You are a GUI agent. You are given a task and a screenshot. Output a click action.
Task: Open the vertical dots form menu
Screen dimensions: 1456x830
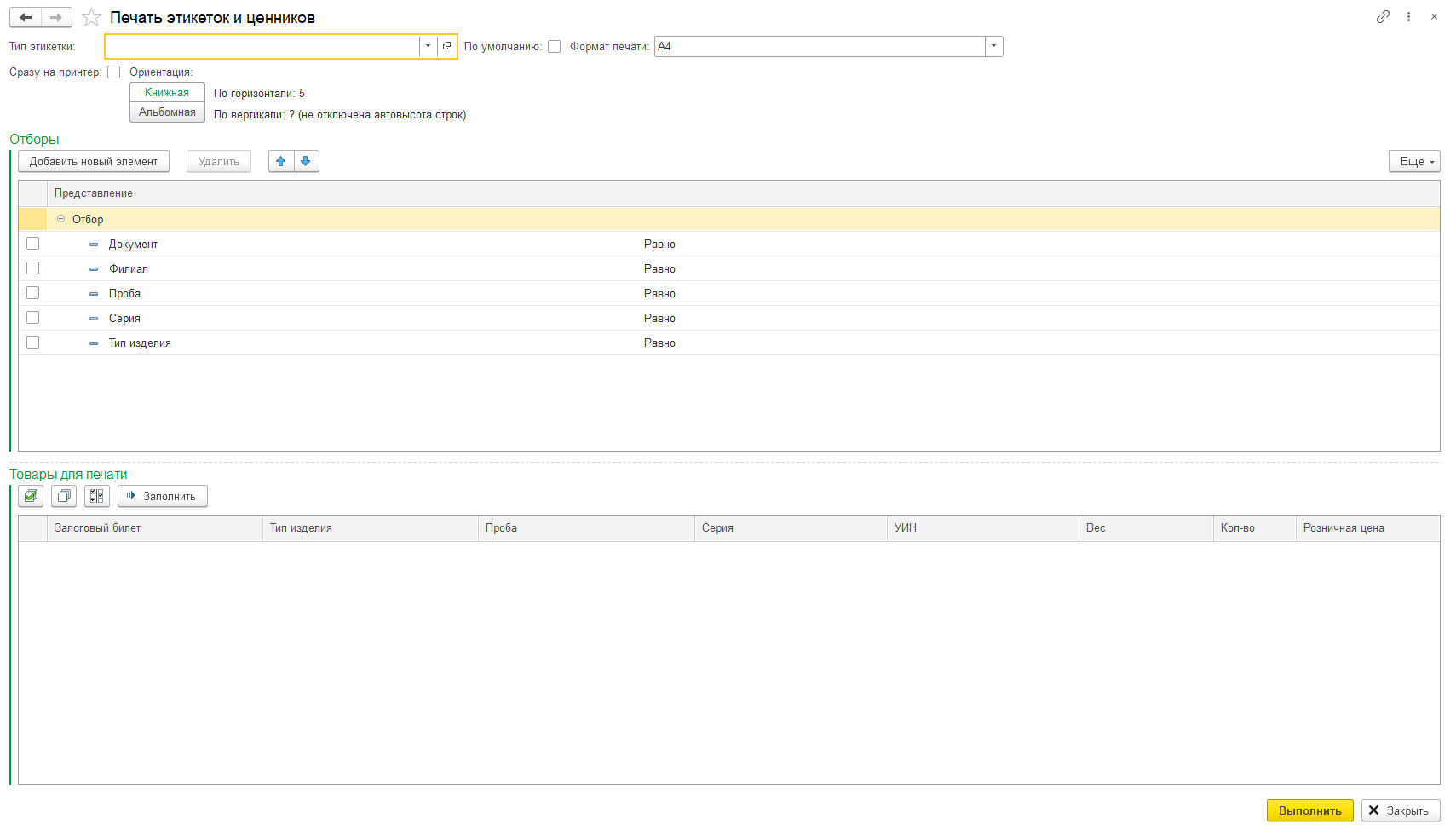(x=1408, y=16)
